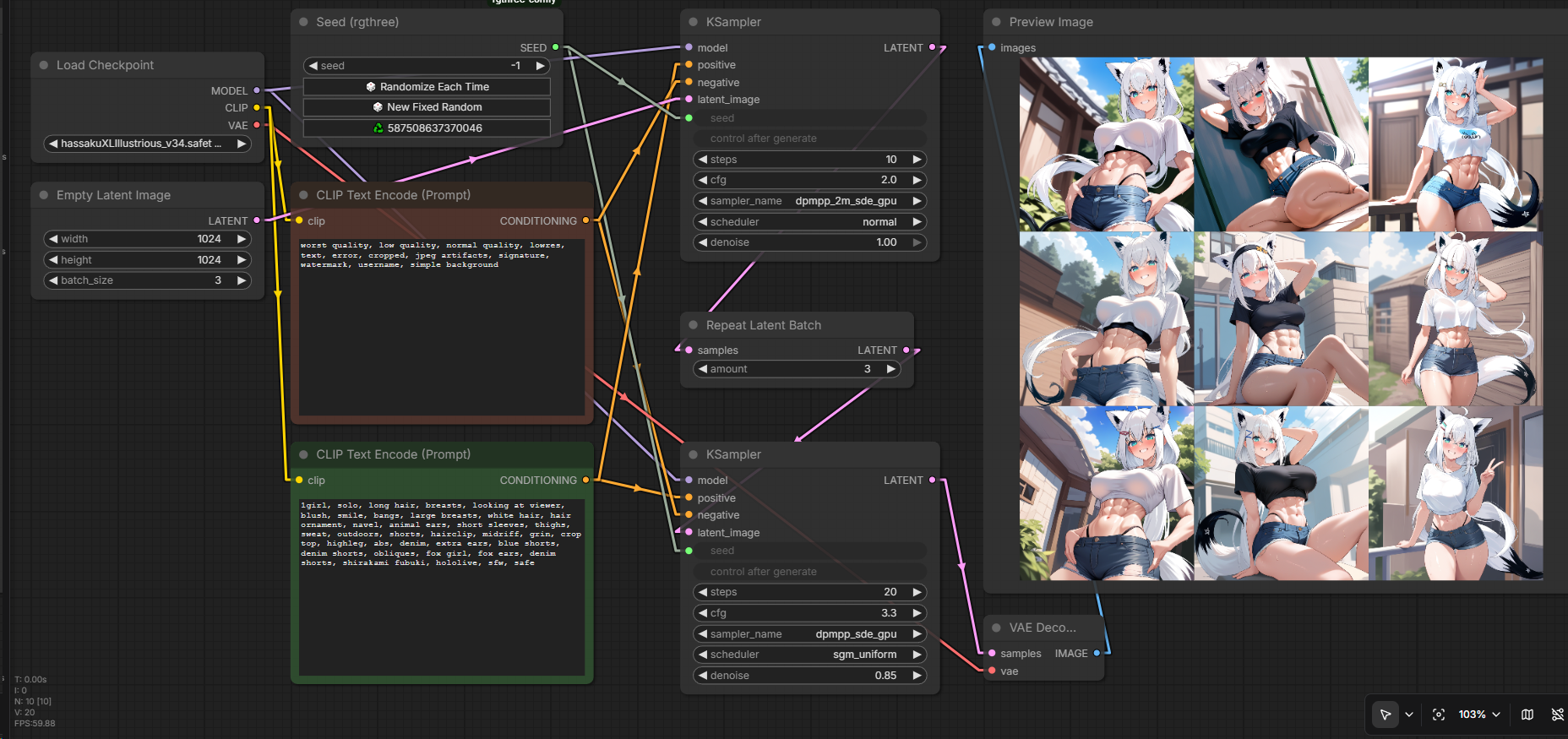Open the scheduler dropdown showing sgm_uniform
This screenshot has height=739, width=1568.
pyautogui.click(x=810, y=655)
